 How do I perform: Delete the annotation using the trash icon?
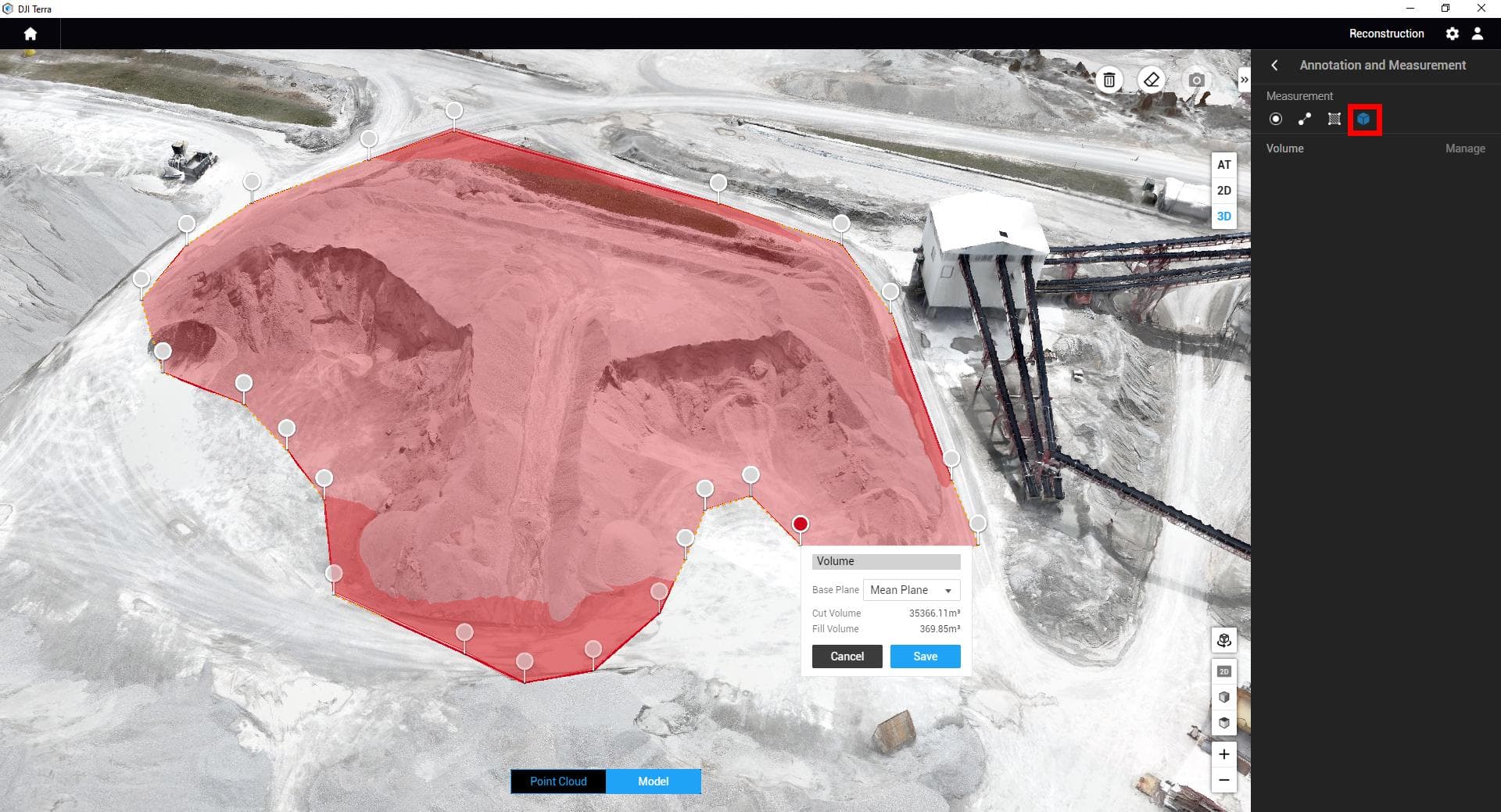1109,80
